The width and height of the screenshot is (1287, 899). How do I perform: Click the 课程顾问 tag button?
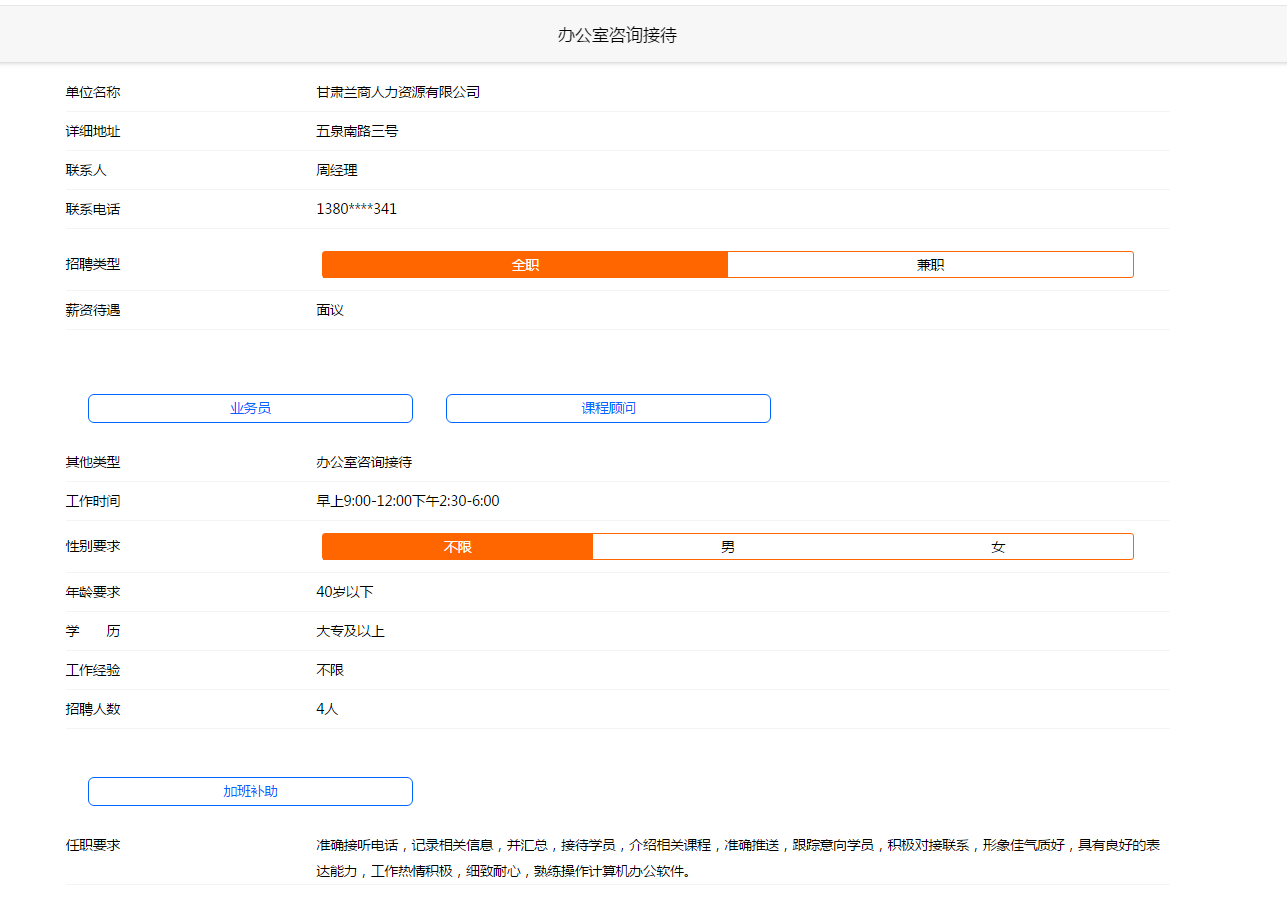point(608,409)
